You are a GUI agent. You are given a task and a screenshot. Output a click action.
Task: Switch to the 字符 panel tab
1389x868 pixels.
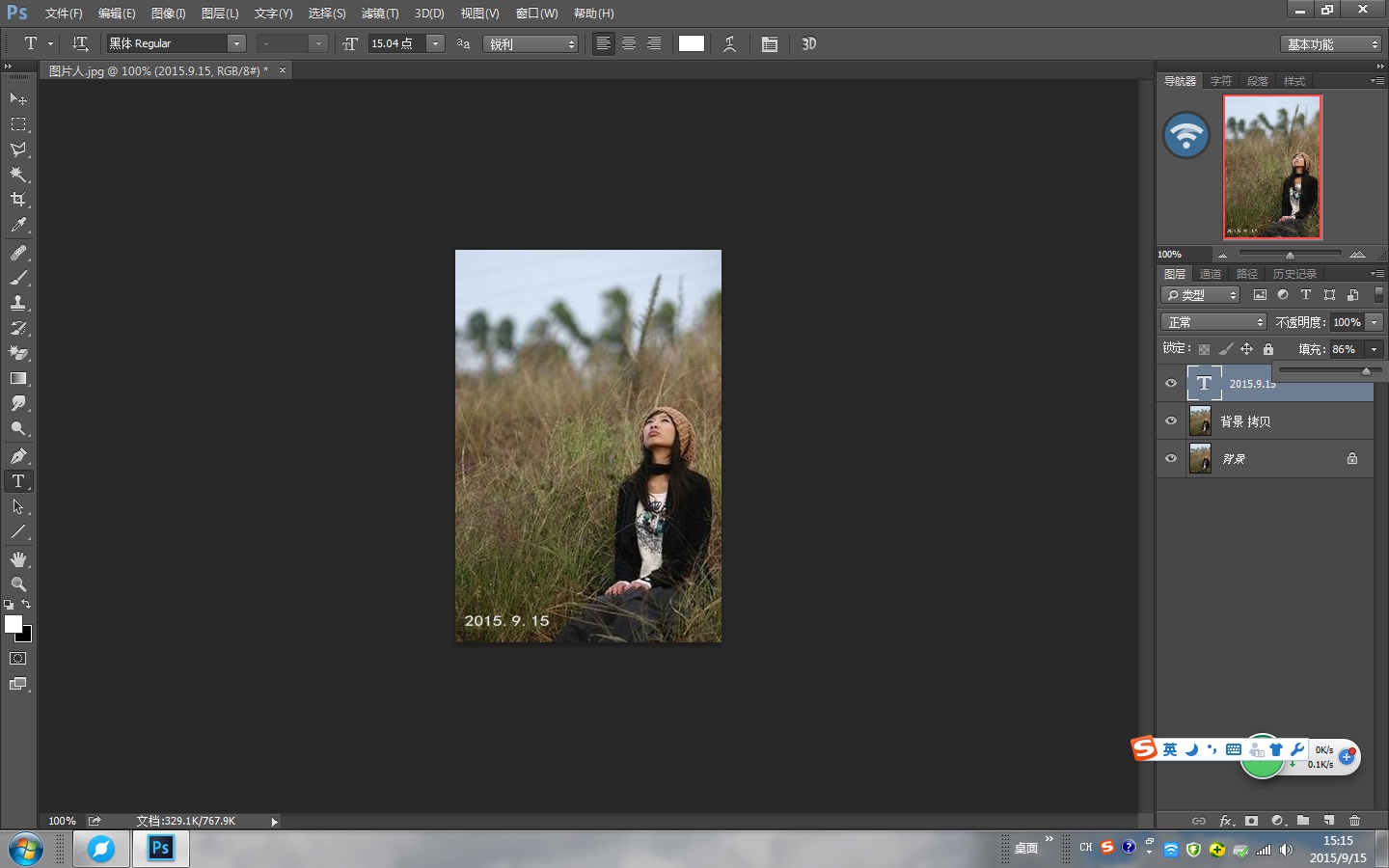tap(1221, 81)
